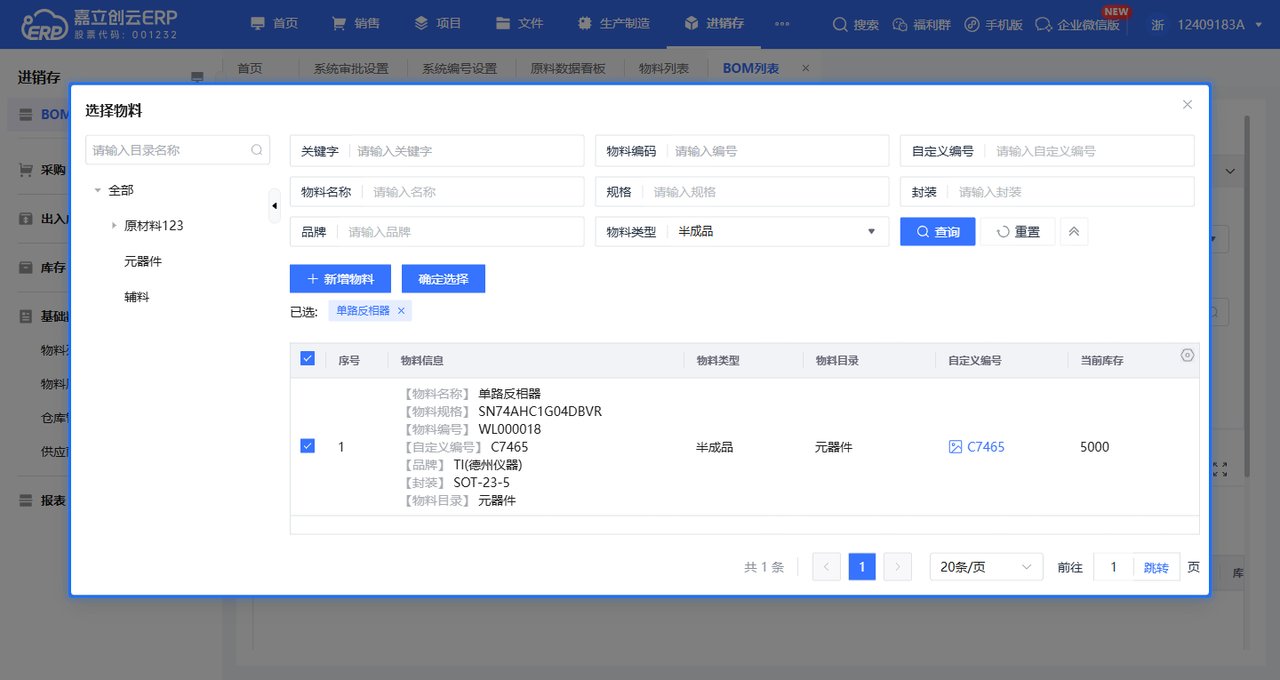Switch to the 系统审批设置 tab

click(x=350, y=68)
